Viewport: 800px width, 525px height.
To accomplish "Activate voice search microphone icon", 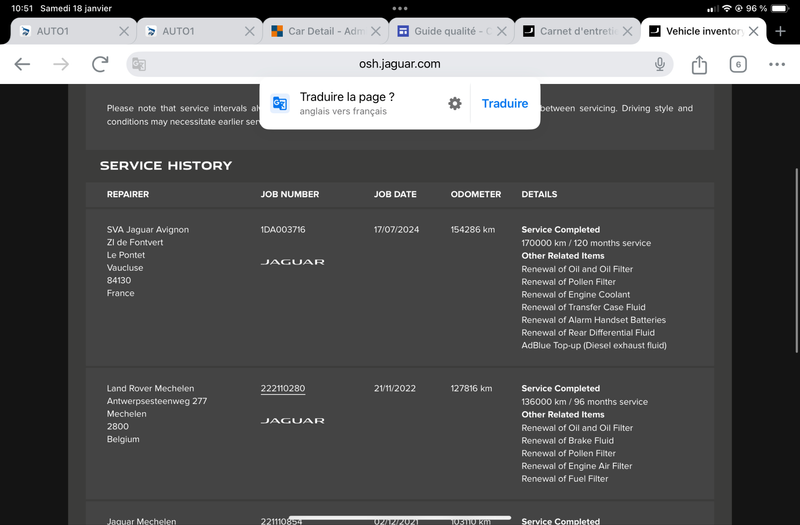I will pyautogui.click(x=660, y=64).
